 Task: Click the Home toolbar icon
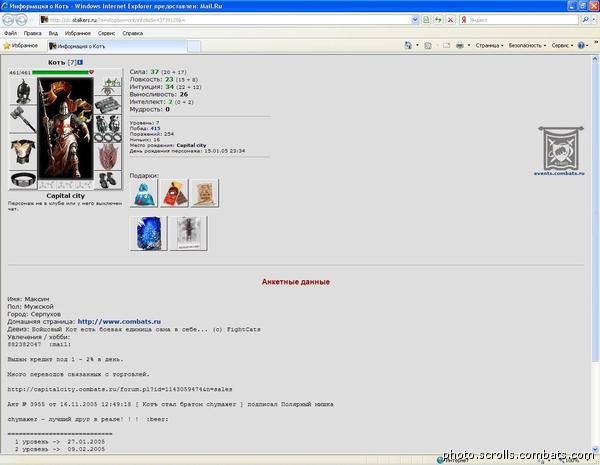click(x=408, y=46)
